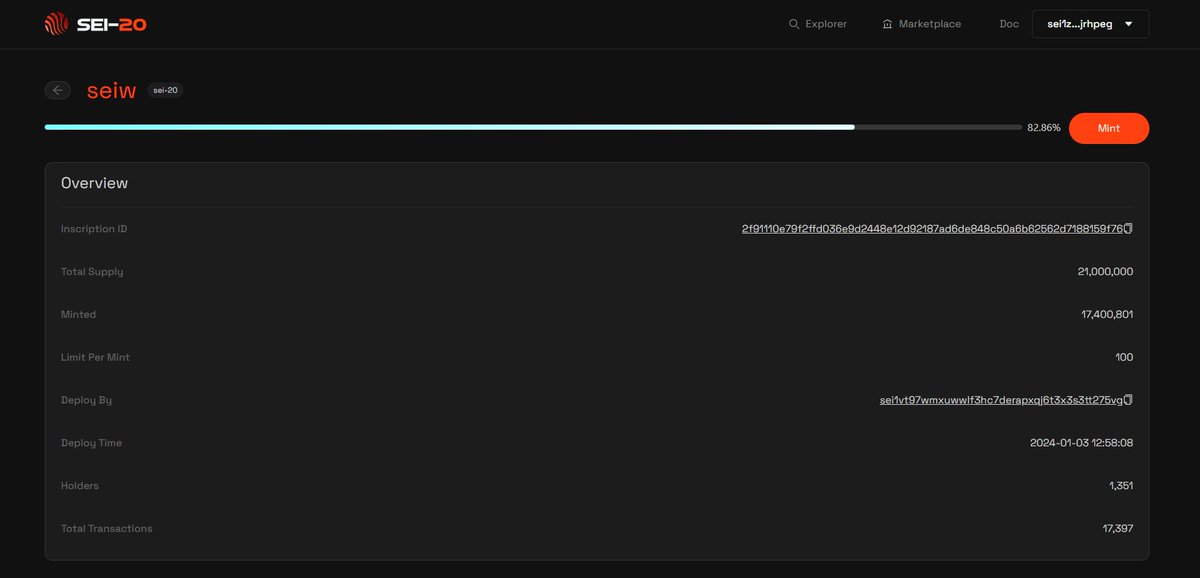Viewport: 1200px width, 578px height.
Task: Select the Deploy Time 2024-01-03 12:58:08
Action: click(x=1082, y=443)
